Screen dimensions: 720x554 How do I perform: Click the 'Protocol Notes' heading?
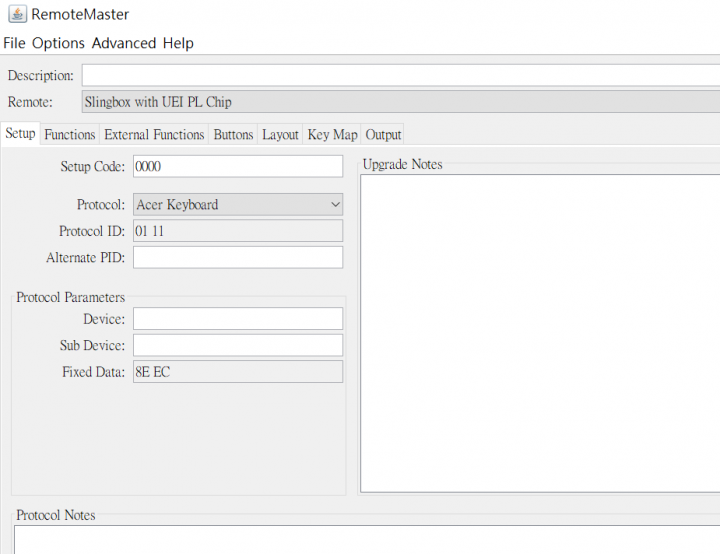[56, 515]
